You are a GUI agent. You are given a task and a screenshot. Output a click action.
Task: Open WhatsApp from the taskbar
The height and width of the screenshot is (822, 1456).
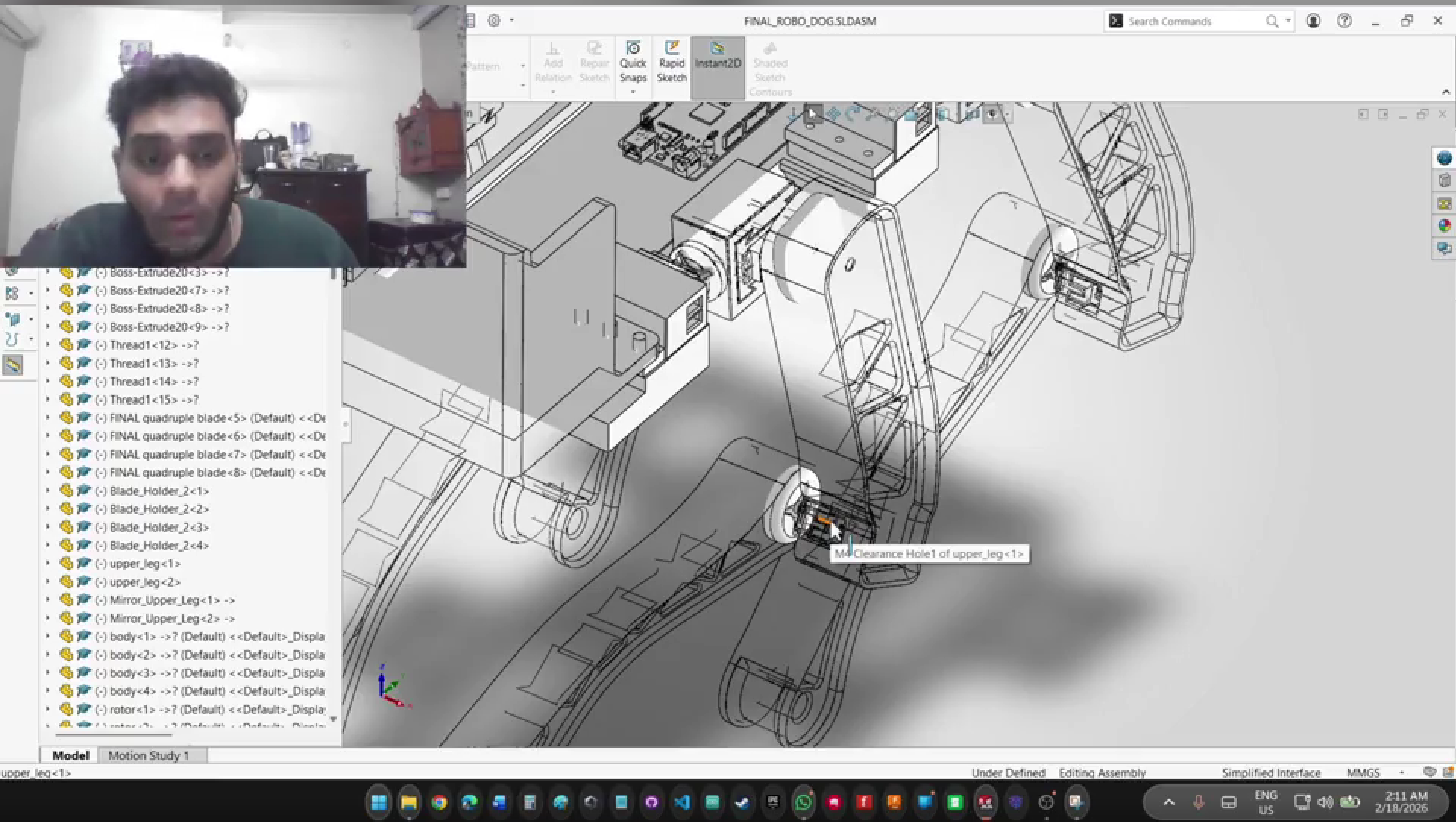coord(803,802)
